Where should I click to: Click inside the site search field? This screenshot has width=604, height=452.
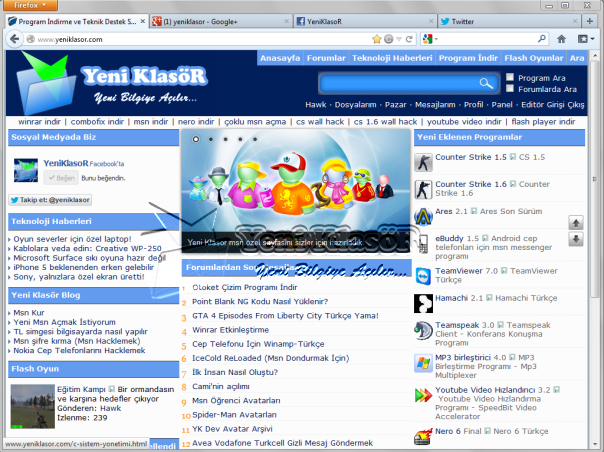click(398, 83)
